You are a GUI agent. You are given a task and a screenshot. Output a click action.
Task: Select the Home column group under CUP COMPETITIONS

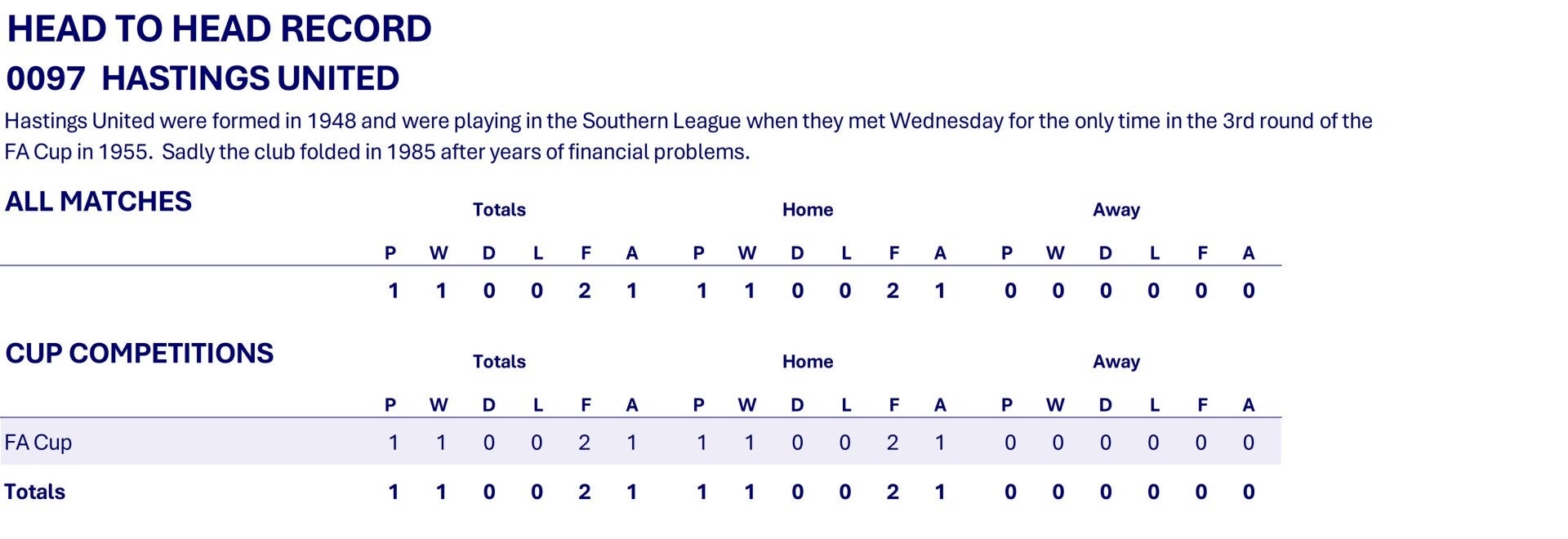click(x=808, y=362)
